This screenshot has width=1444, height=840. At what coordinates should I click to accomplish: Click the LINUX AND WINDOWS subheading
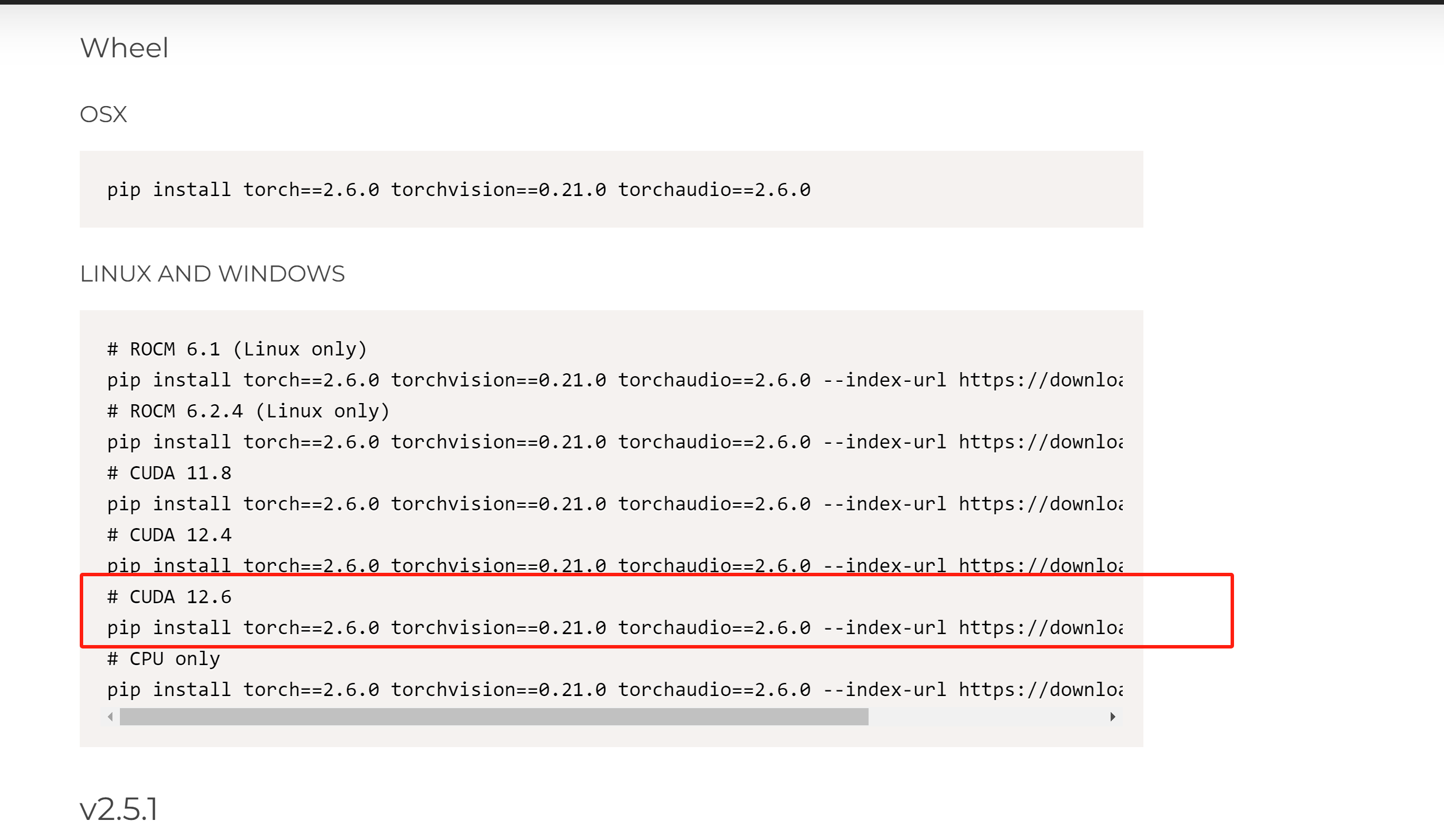[x=212, y=274]
